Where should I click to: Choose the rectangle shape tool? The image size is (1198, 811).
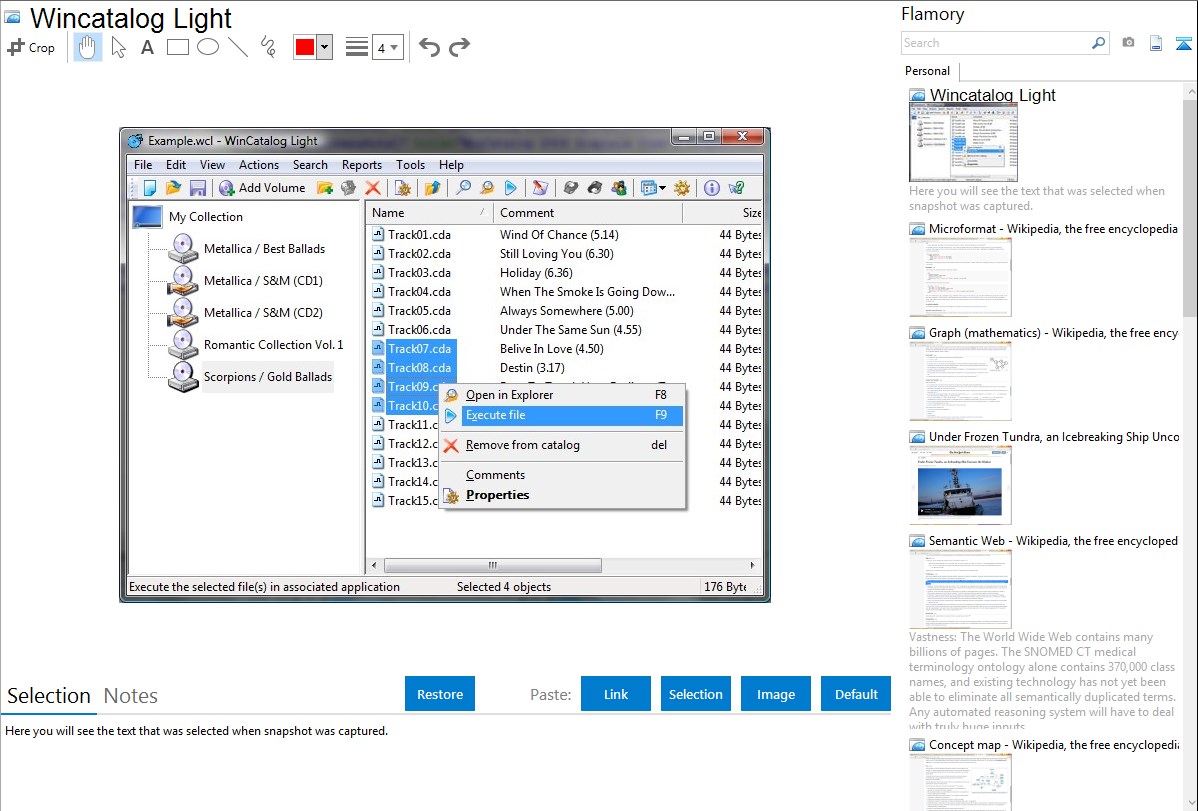(178, 47)
